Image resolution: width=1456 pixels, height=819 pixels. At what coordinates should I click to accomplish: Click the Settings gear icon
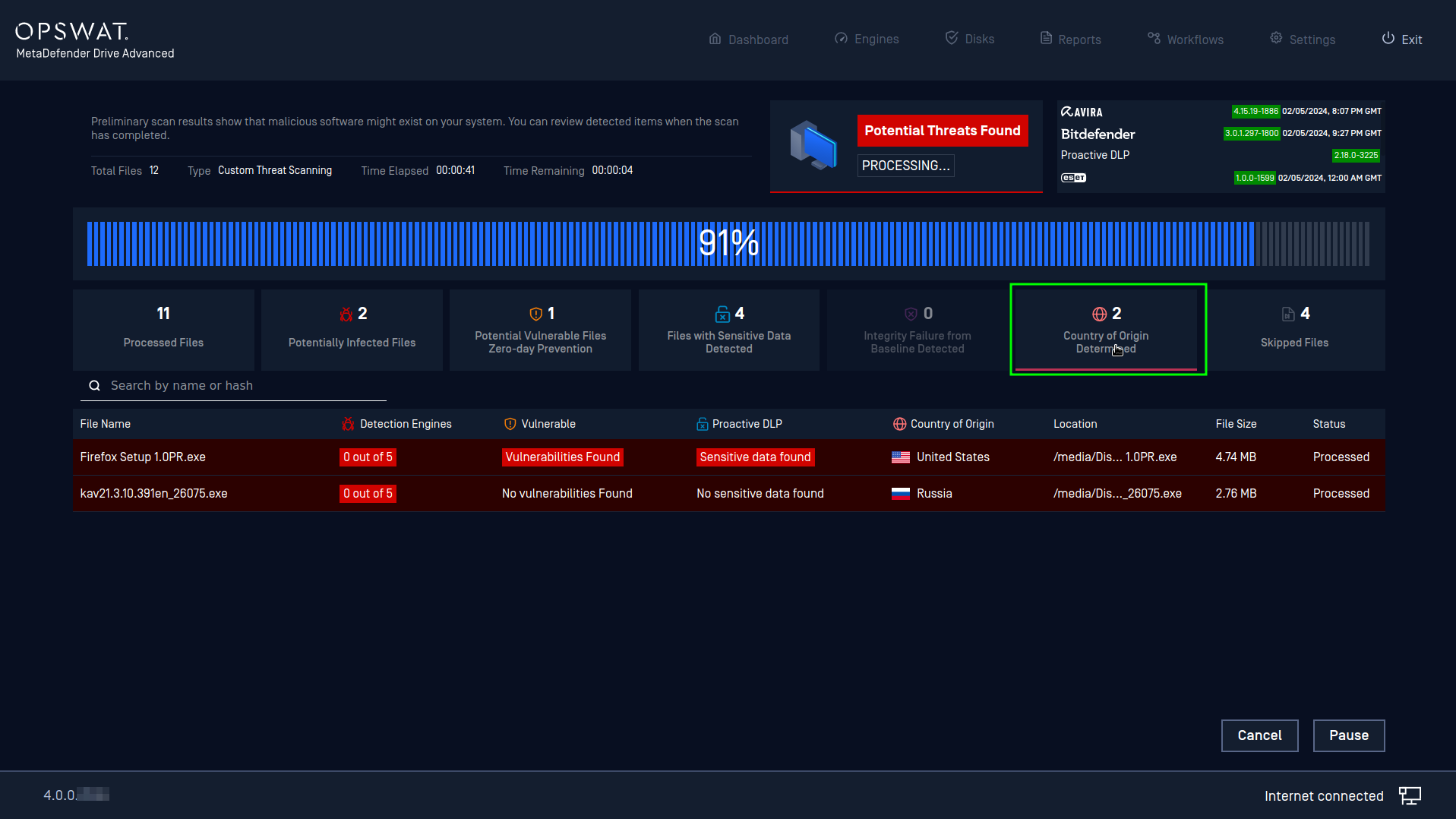(x=1276, y=38)
